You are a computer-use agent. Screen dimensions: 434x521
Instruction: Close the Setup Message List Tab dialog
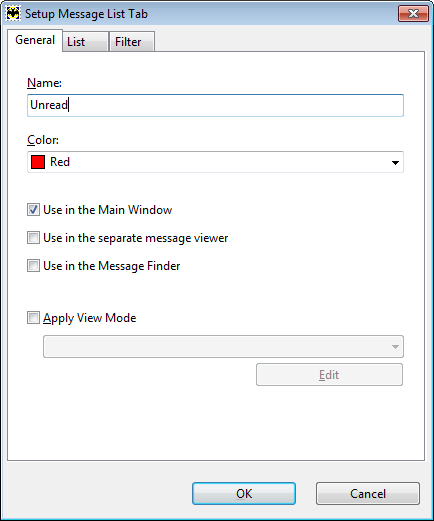pyautogui.click(x=413, y=14)
